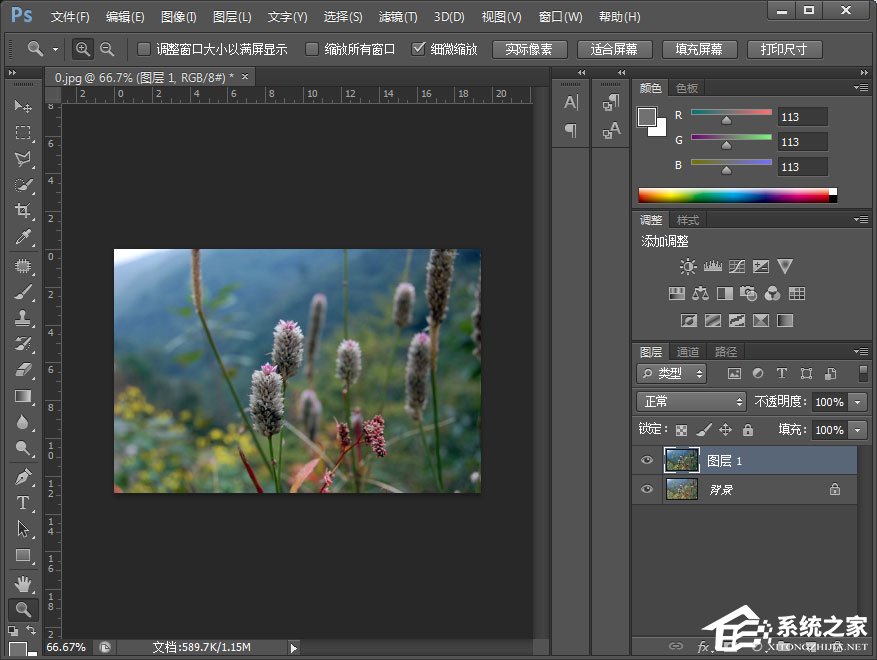Viewport: 877px width, 660px height.
Task: Click the 背景 layer thumbnail
Action: [x=681, y=489]
